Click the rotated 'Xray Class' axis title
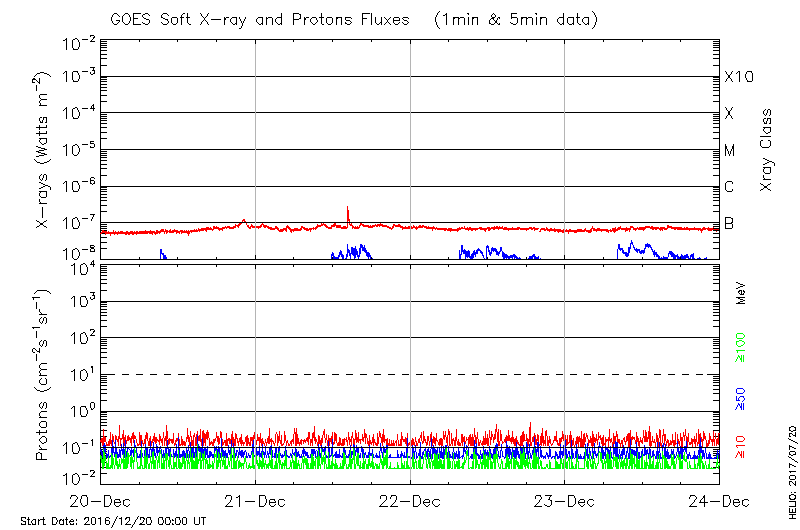The width and height of the screenshot is (800, 530). 767,150
